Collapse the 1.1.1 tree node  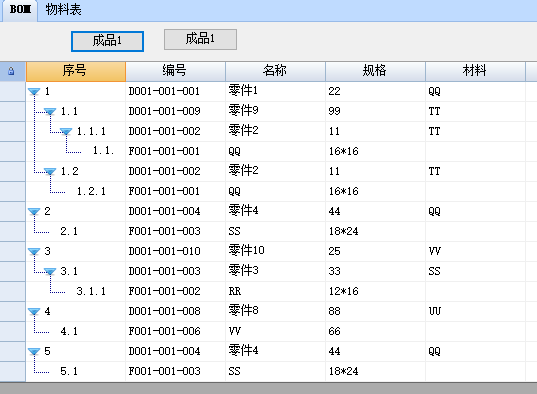click(66, 132)
